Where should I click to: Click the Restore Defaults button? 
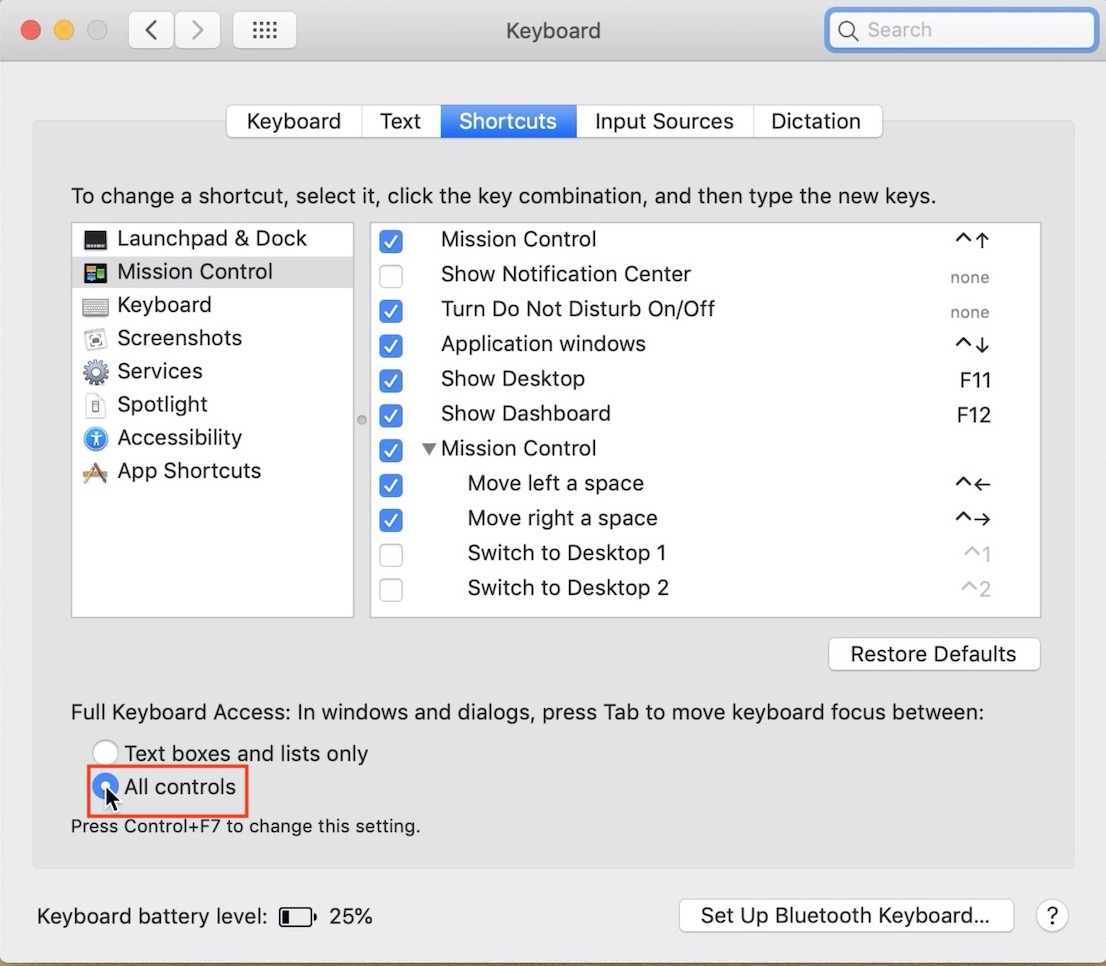pyautogui.click(x=934, y=654)
